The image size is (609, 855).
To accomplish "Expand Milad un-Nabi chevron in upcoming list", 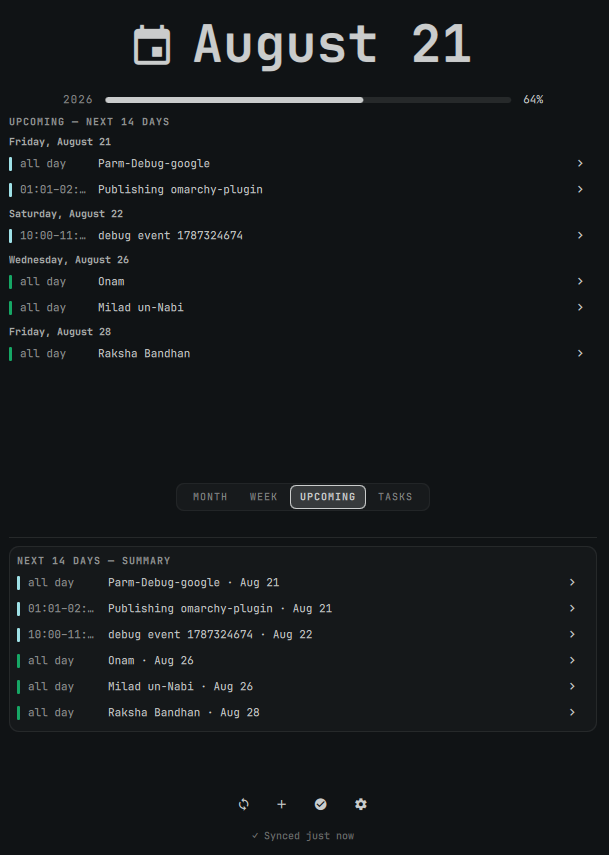I will [580, 308].
